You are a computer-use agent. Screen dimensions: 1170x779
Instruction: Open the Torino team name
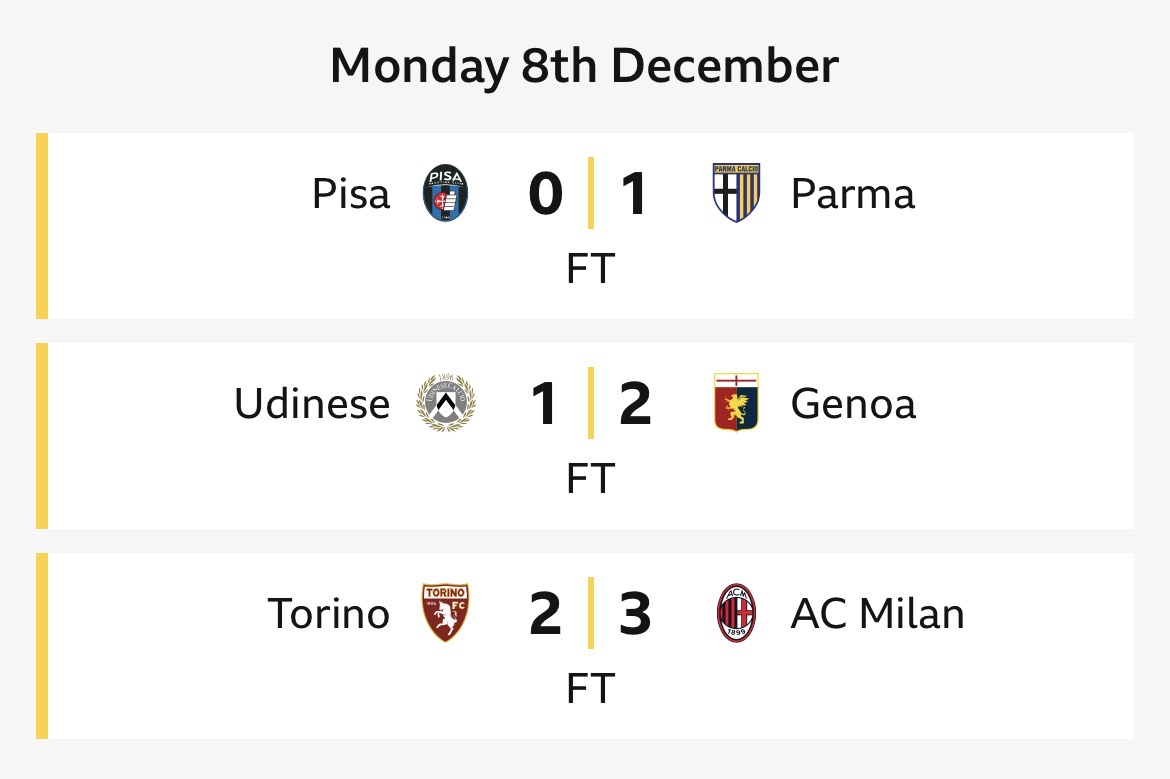point(328,613)
